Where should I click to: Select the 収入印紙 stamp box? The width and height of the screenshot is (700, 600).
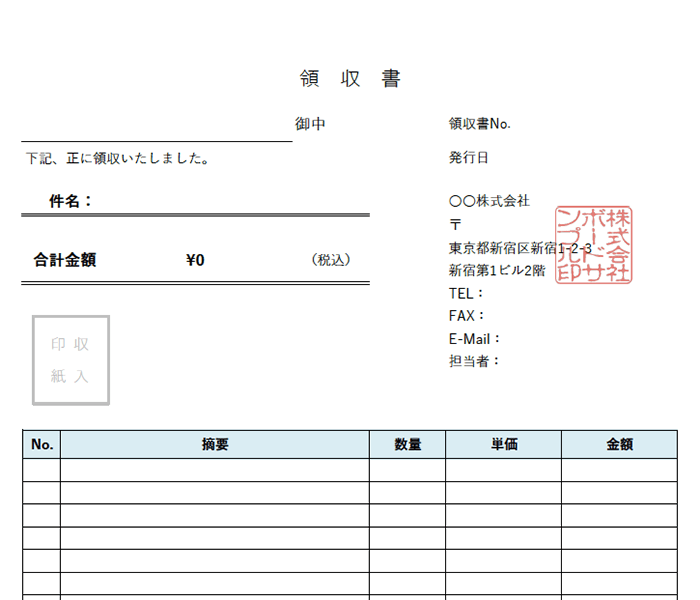[71, 360]
